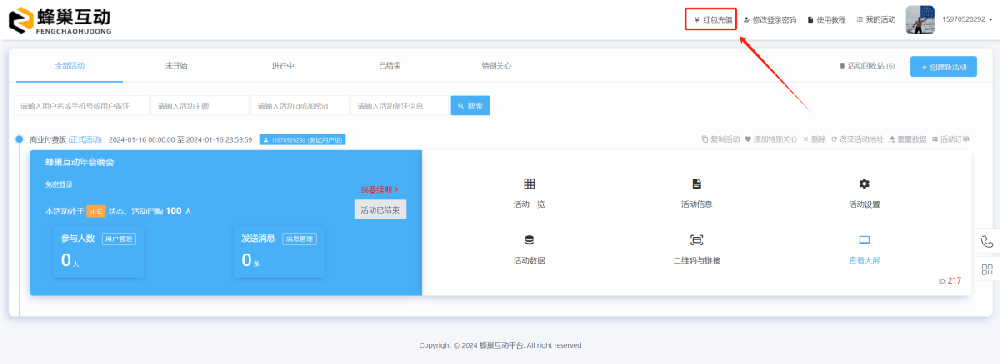1000x364 pixels.
Task: Click the 商业付费版 label
Action: coord(48,140)
